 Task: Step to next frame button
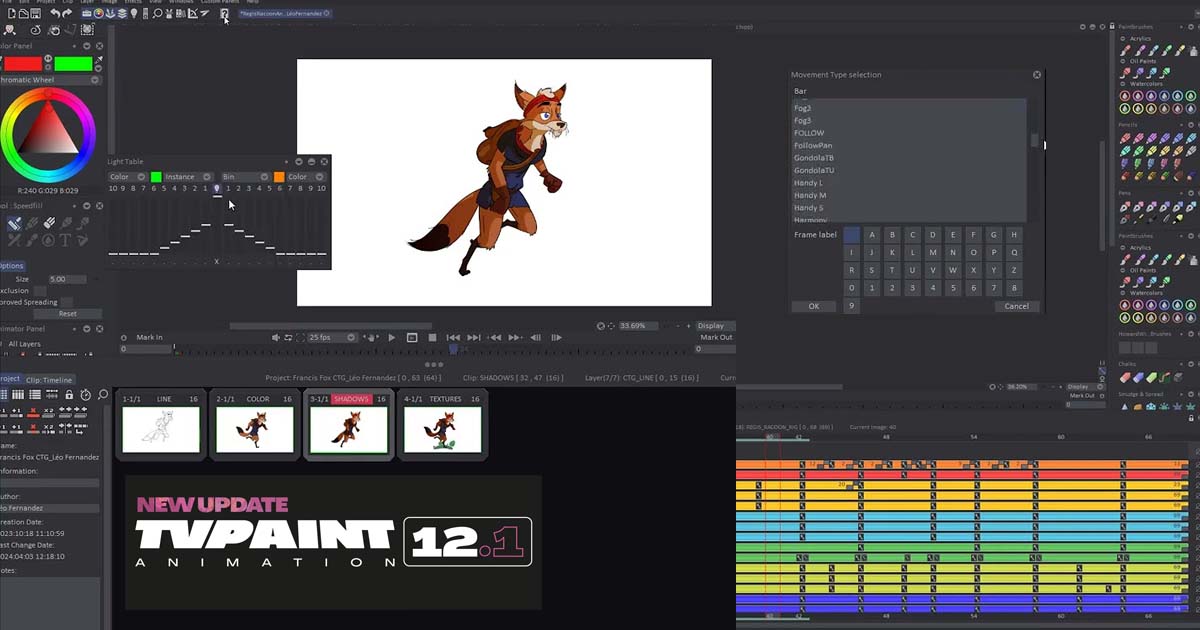click(556, 337)
